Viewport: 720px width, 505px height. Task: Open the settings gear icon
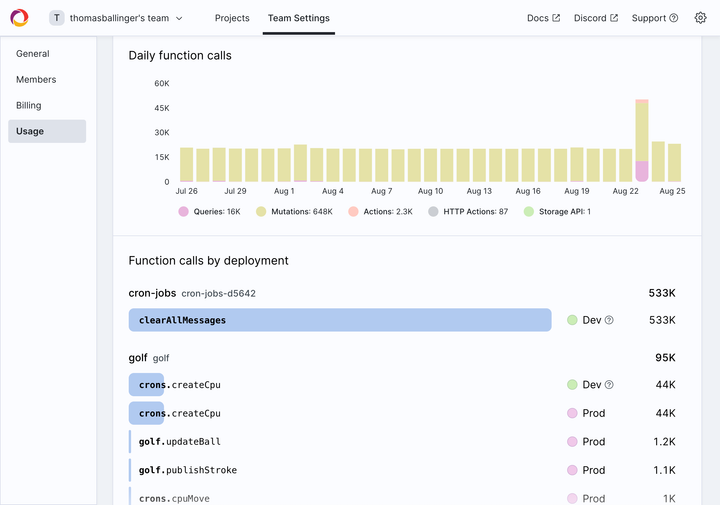(700, 18)
